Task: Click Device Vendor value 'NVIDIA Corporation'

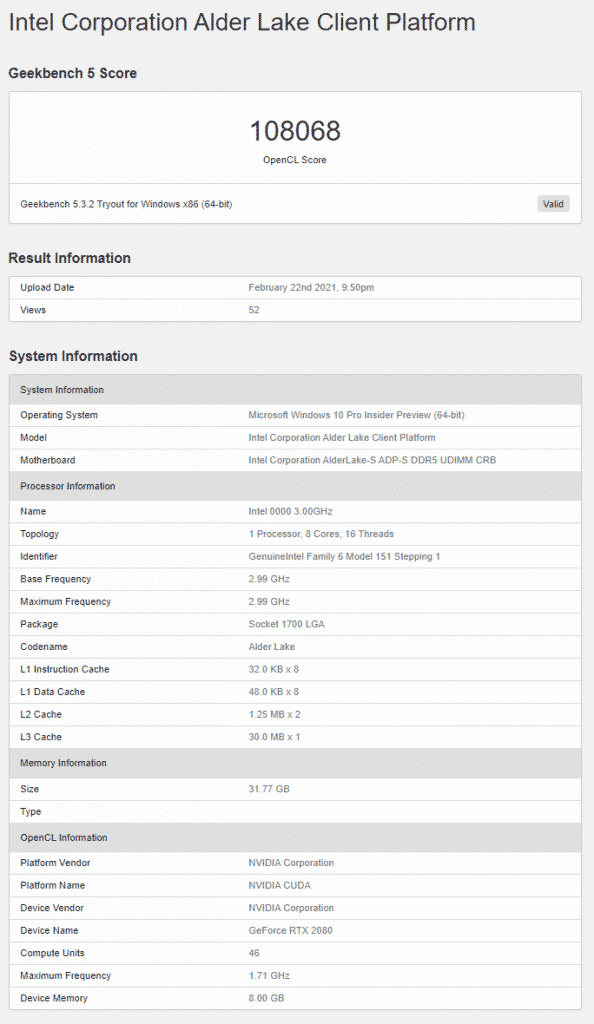Action: (x=291, y=908)
